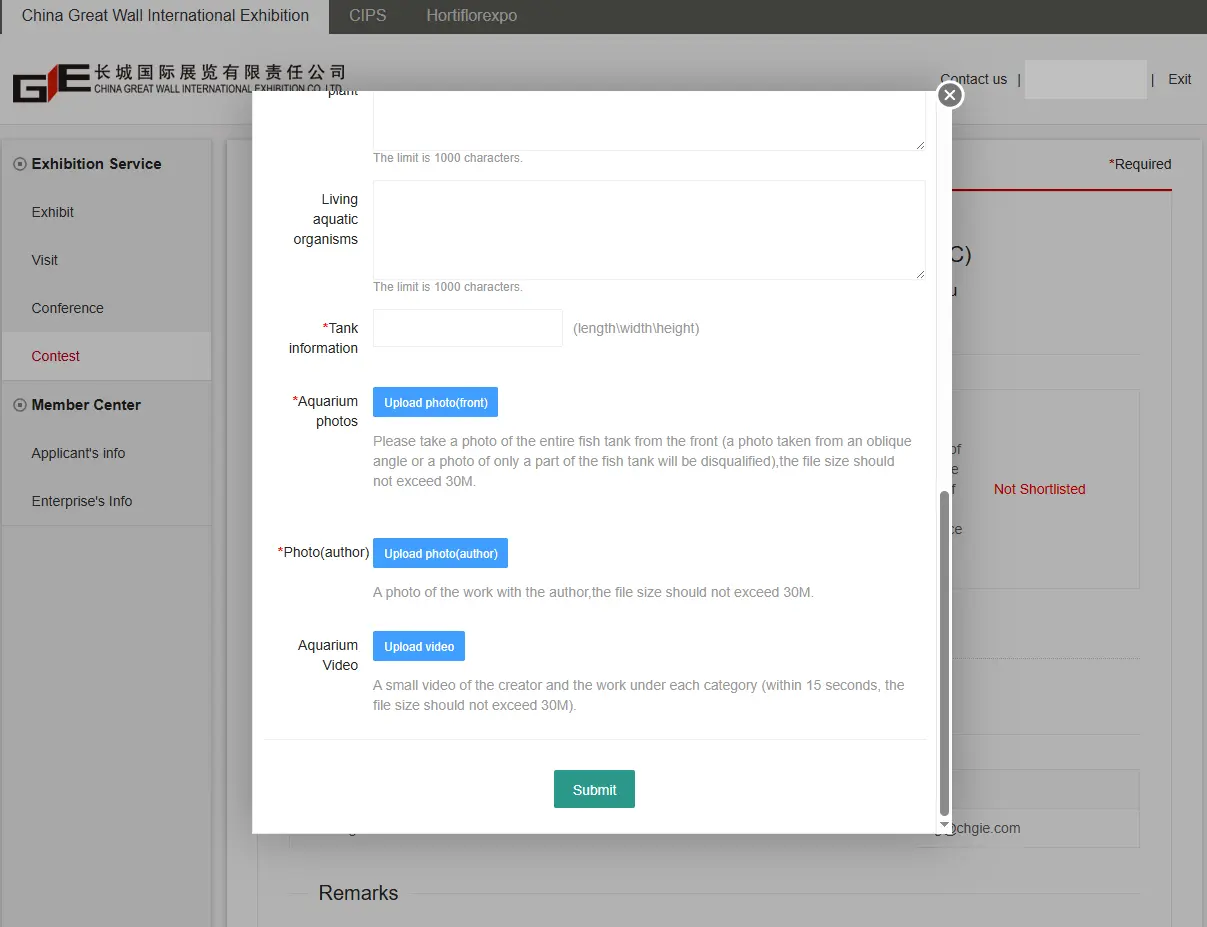The image size is (1207, 927).
Task: Open the Exhibit sidebar item
Action: (x=53, y=212)
